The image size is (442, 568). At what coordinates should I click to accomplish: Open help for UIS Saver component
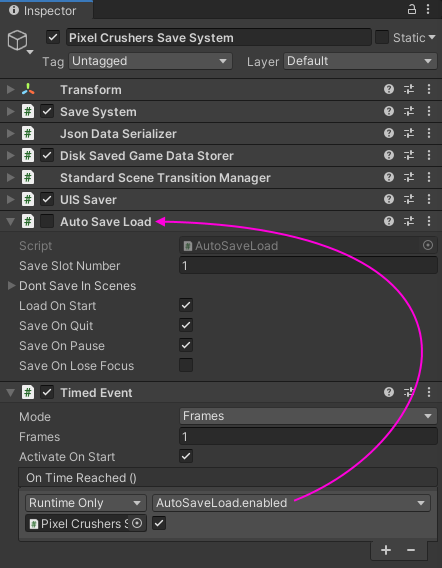(389, 199)
